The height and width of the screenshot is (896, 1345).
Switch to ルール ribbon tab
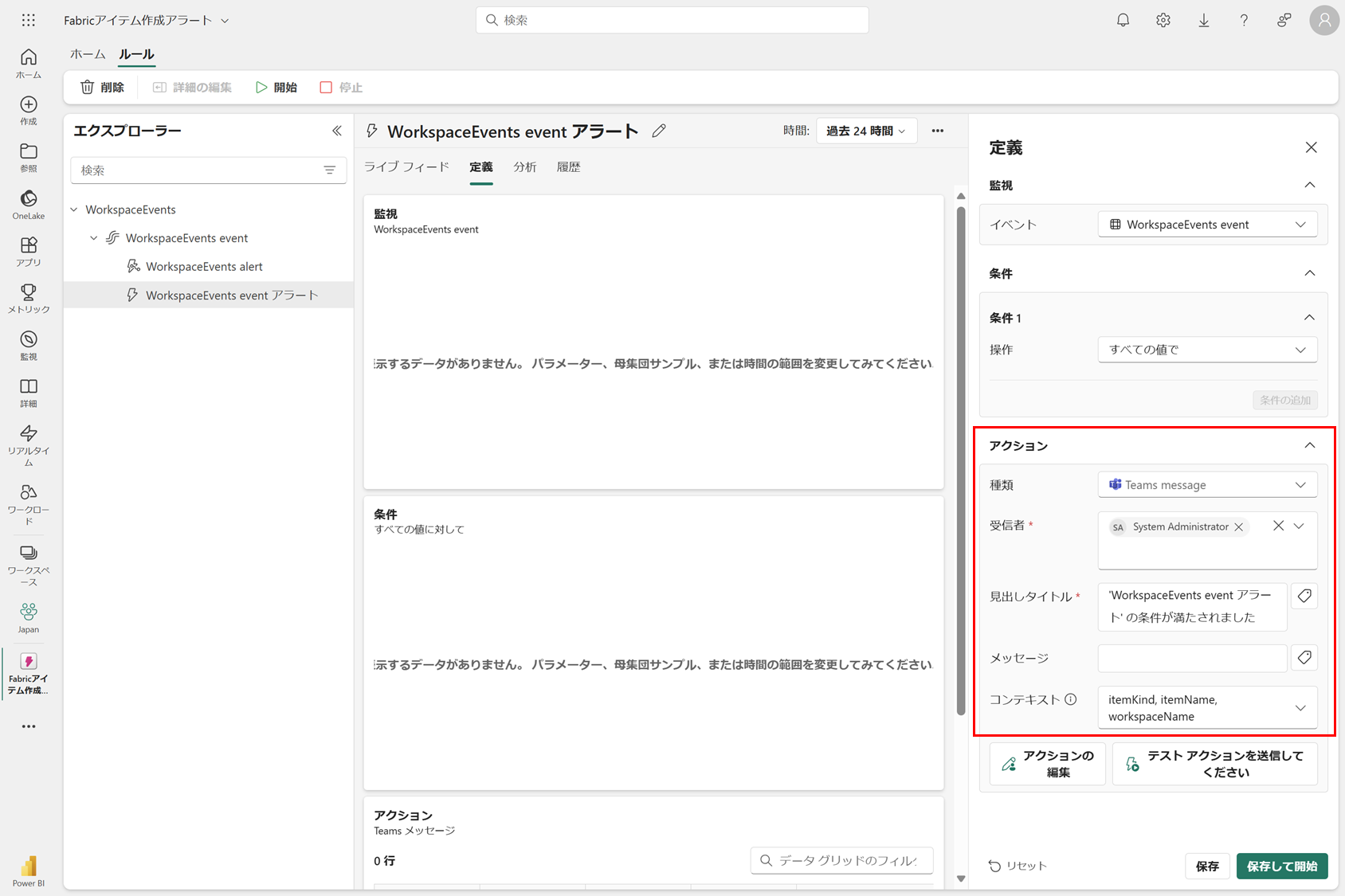click(136, 54)
